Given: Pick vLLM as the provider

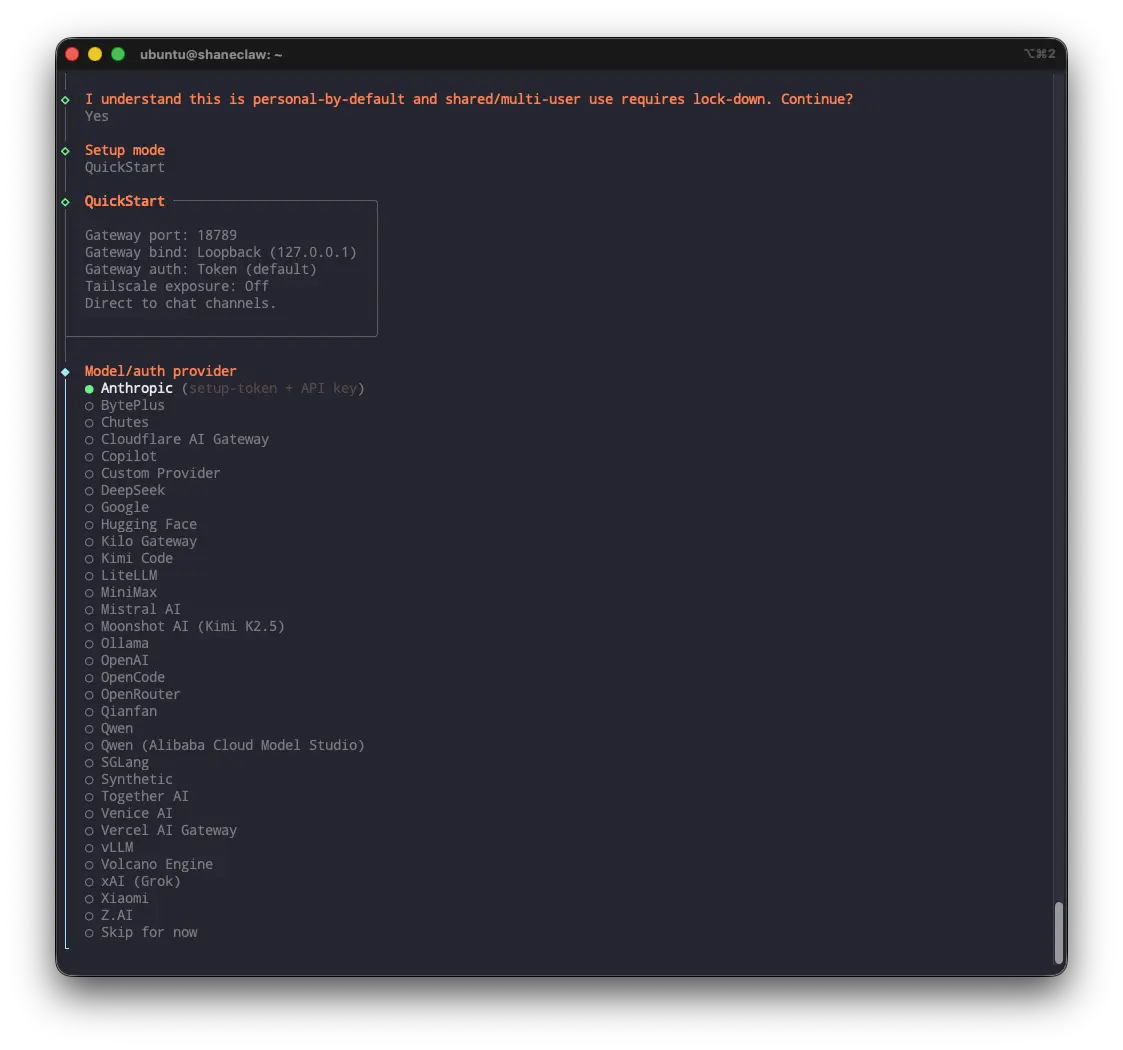Looking at the screenshot, I should [x=109, y=847].
